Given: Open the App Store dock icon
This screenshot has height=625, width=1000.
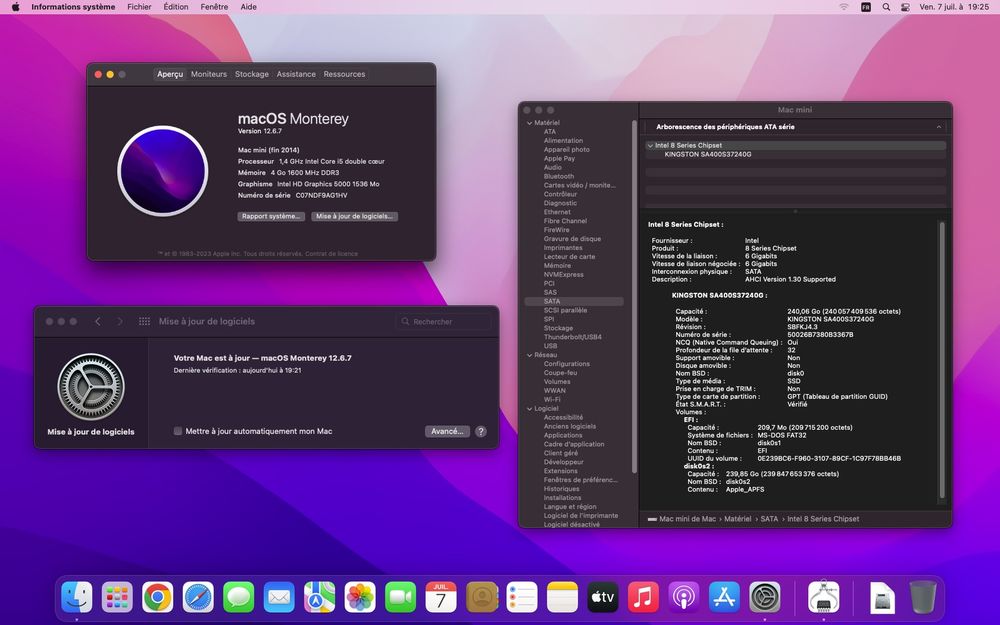Looking at the screenshot, I should (724, 597).
